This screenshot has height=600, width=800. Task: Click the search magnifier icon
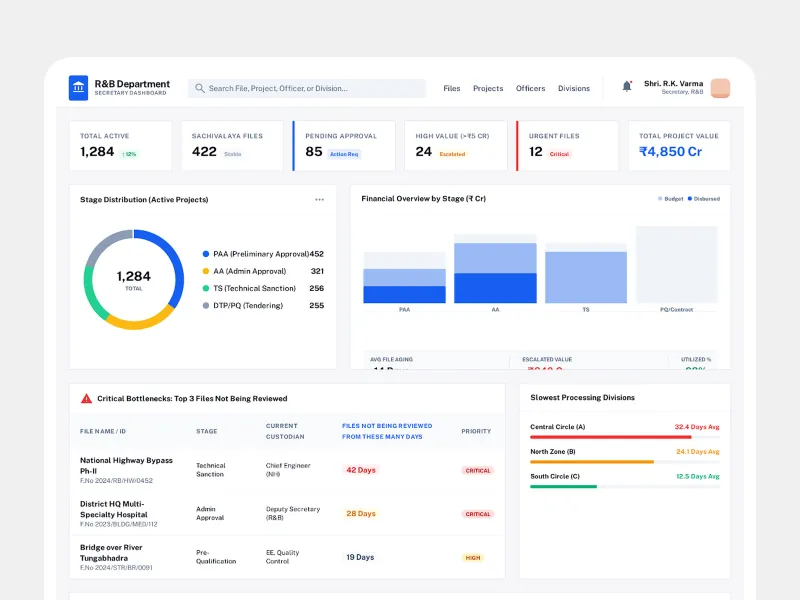click(x=200, y=88)
